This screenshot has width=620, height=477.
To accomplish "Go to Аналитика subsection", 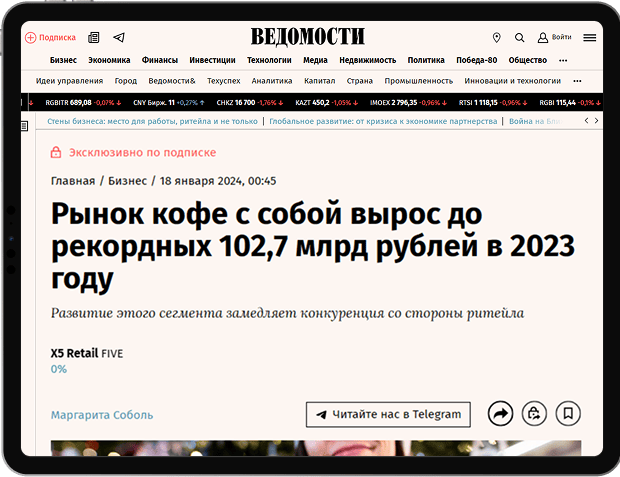I will point(272,81).
